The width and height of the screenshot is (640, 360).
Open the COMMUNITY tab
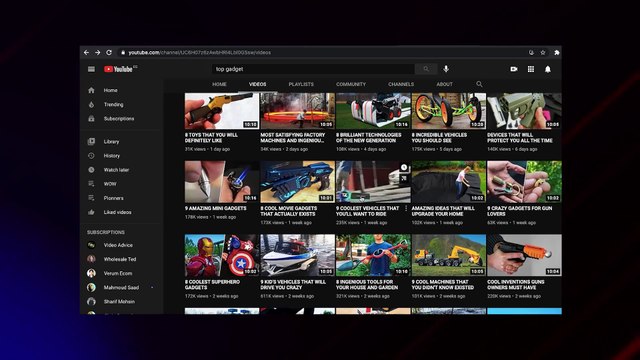point(351,84)
